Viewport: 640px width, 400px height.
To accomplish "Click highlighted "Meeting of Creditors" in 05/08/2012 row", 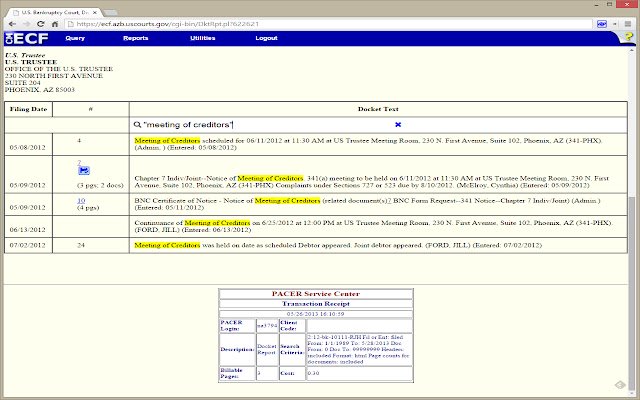I will click(x=167, y=140).
